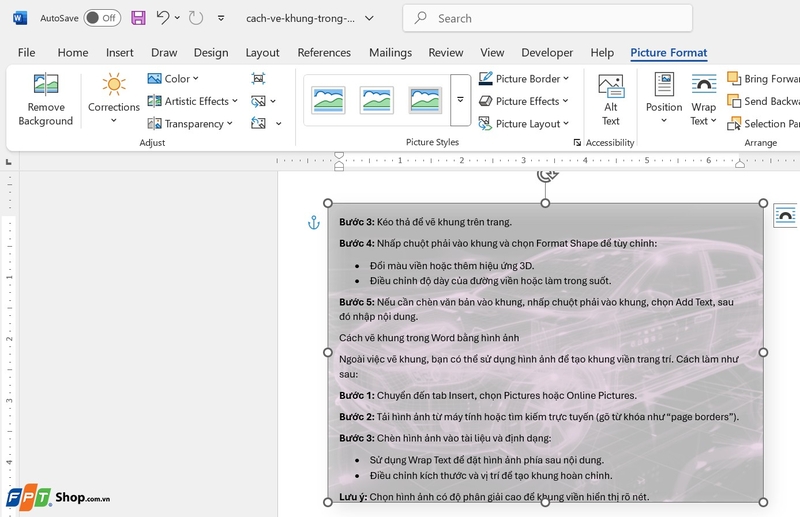Expand the Picture Styles gallery
The width and height of the screenshot is (800, 517).
coord(460,100)
